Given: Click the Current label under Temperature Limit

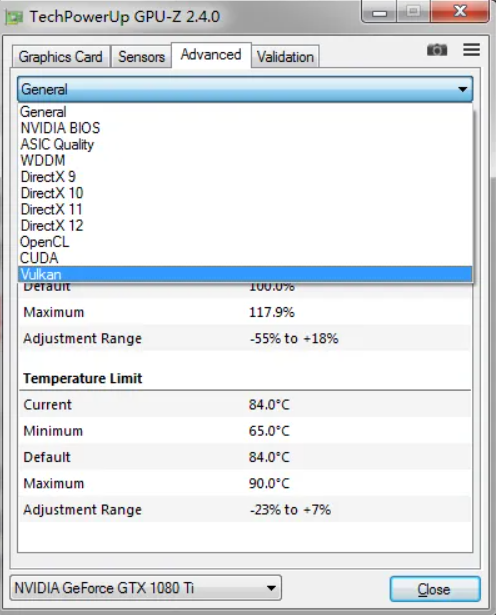Looking at the screenshot, I should [47, 405].
